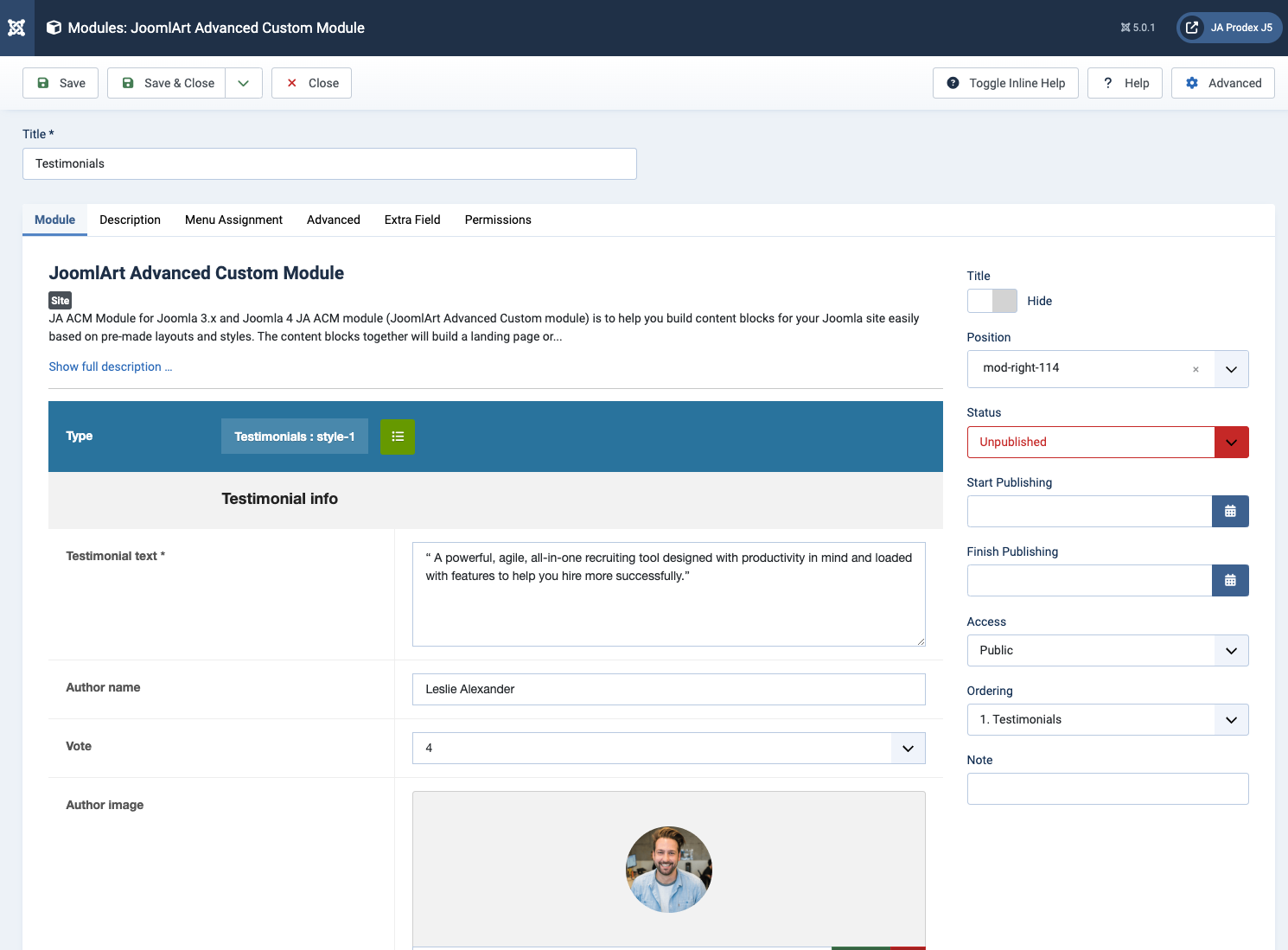Clear the mod-right-114 position selection

point(1196,369)
